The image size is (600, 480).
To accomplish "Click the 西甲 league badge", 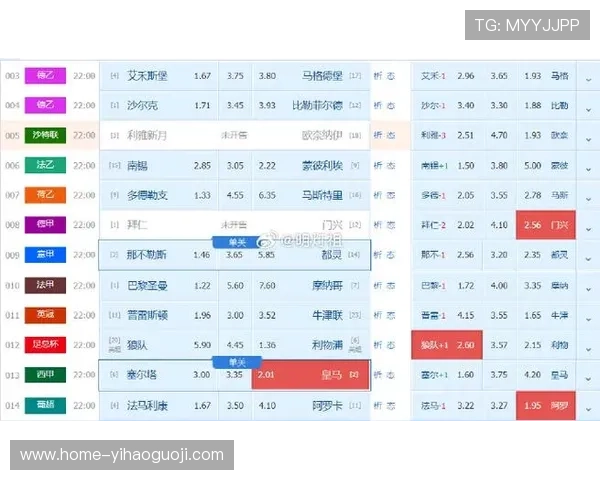I will click(x=45, y=375).
